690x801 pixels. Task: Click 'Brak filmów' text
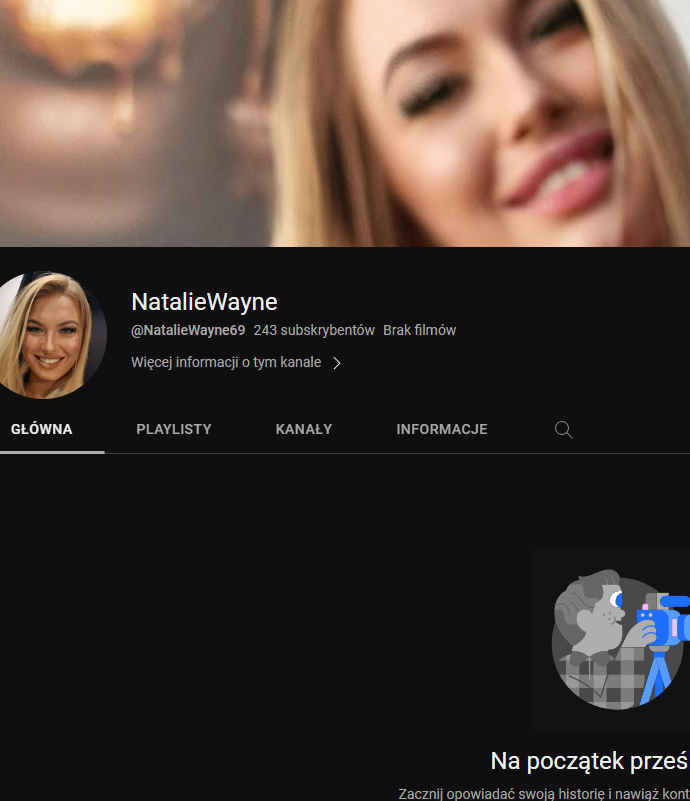(x=419, y=331)
